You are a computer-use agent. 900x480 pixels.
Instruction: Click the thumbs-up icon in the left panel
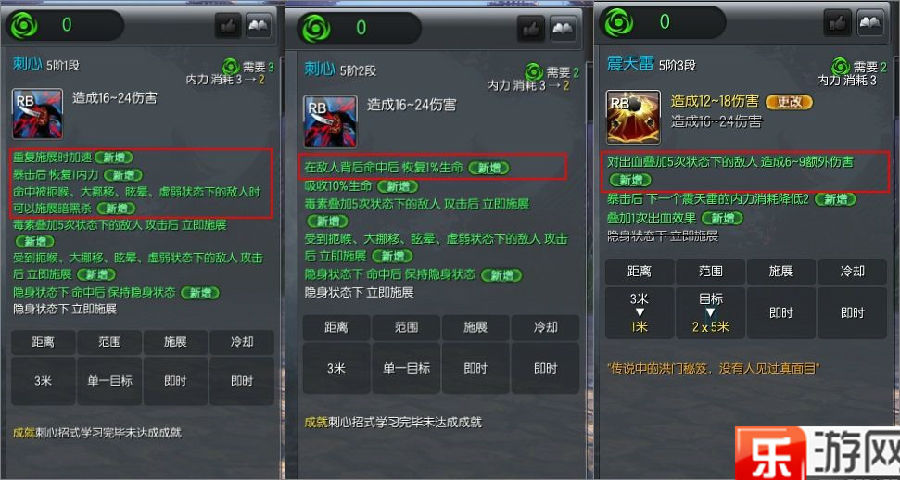coord(228,26)
